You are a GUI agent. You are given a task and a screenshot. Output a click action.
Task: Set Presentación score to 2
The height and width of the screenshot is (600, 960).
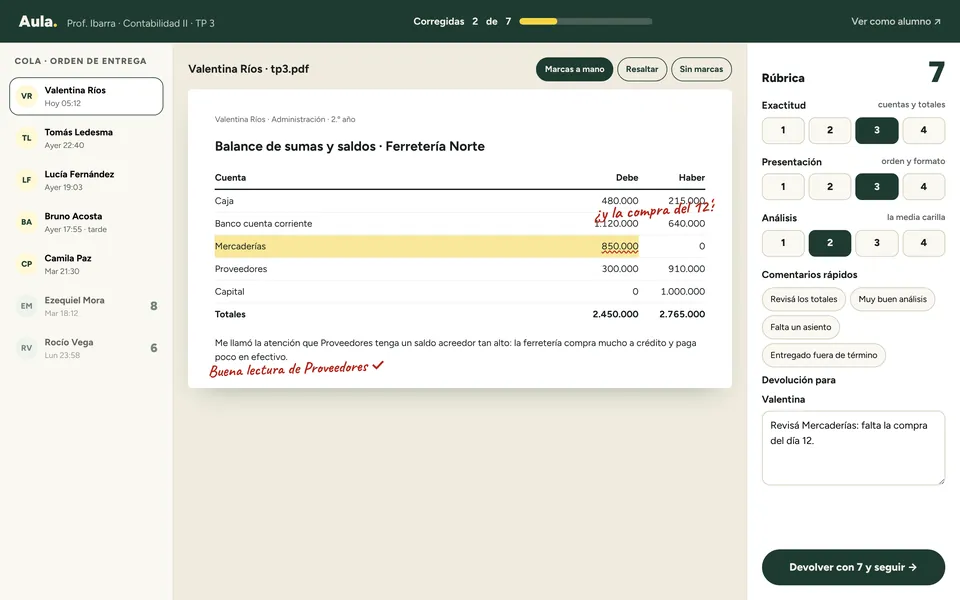pos(830,187)
